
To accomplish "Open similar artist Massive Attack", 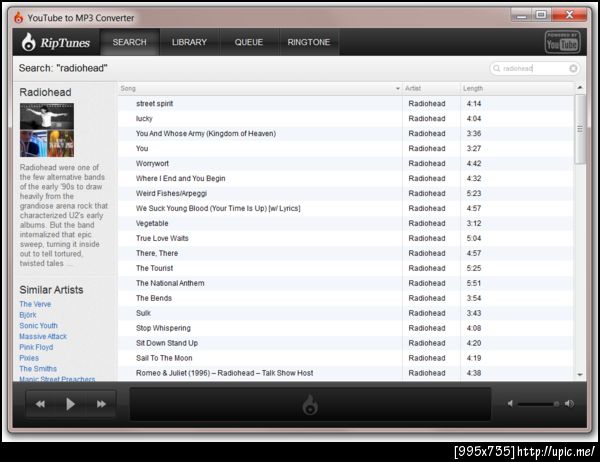I will 43,336.
